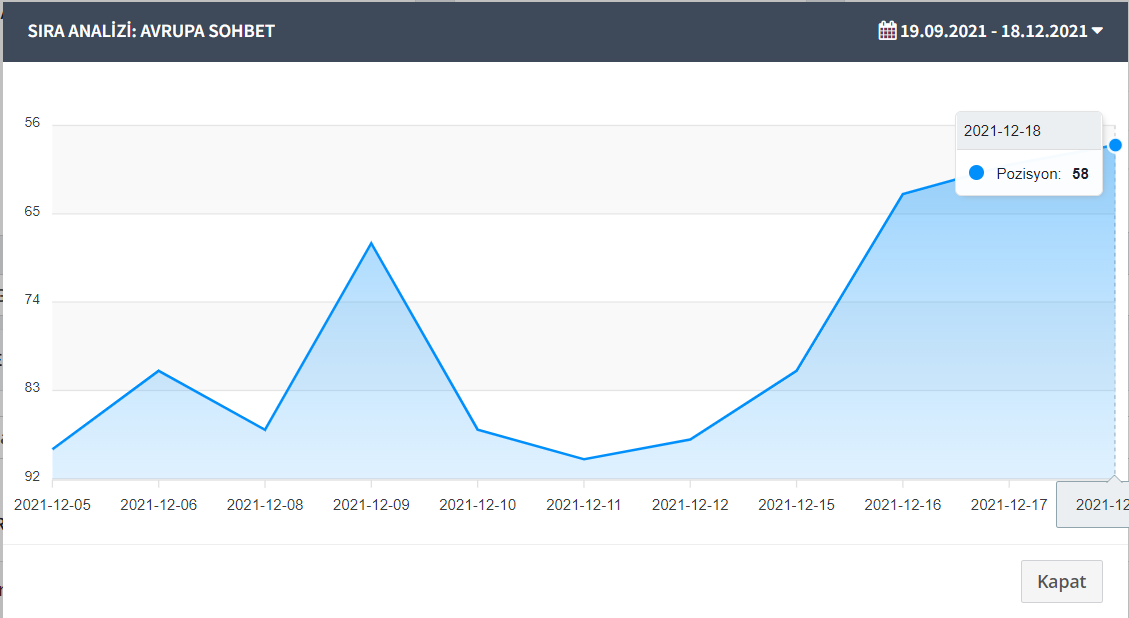The width and height of the screenshot is (1129, 618).
Task: Click the y-axis value 92
Action: click(x=32, y=476)
